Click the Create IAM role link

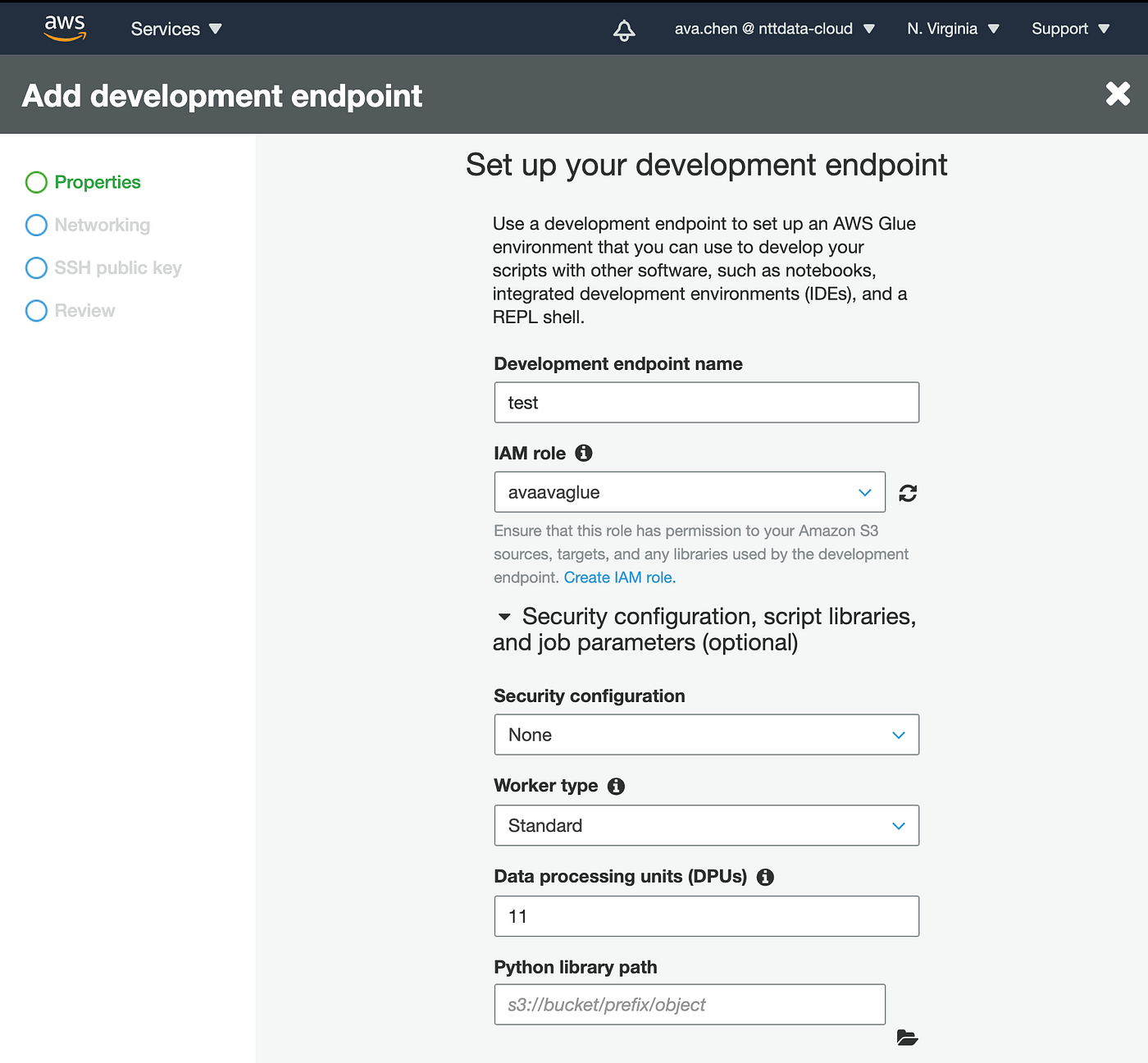(618, 577)
